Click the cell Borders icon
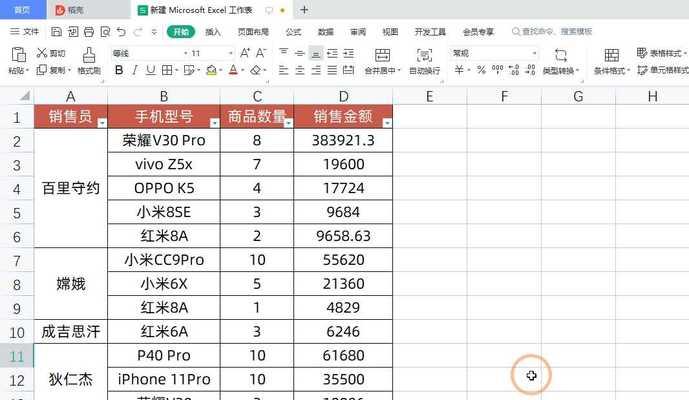The width and height of the screenshot is (689, 400). [x=167, y=70]
